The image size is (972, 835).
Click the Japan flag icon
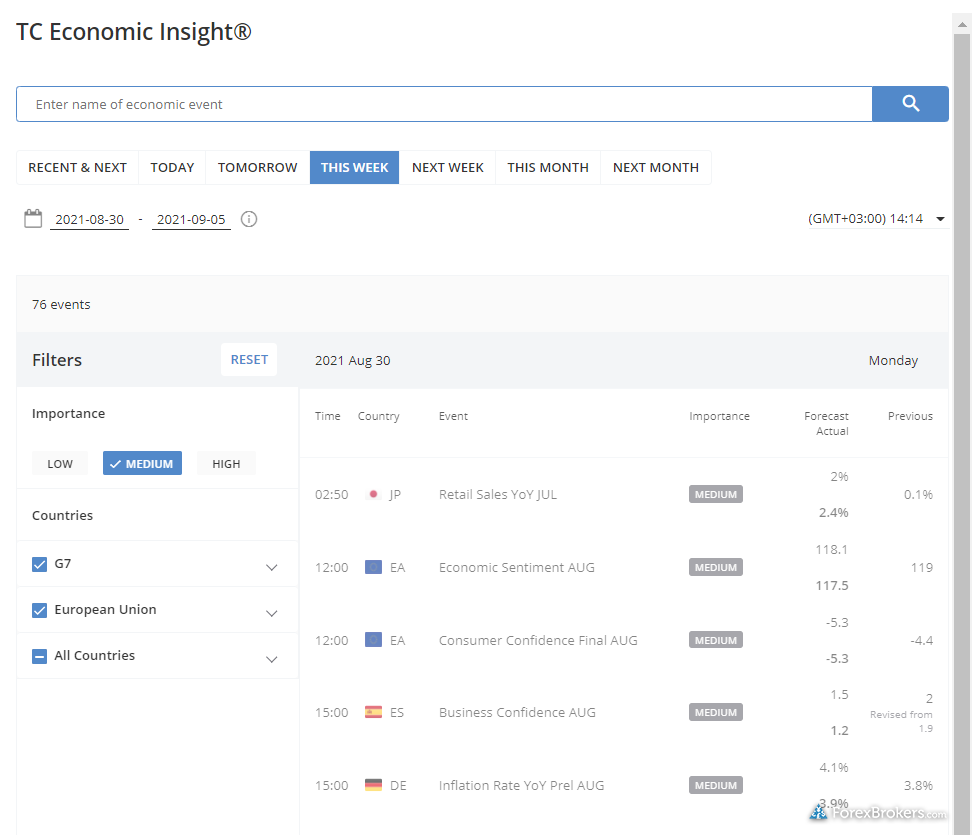click(x=373, y=495)
